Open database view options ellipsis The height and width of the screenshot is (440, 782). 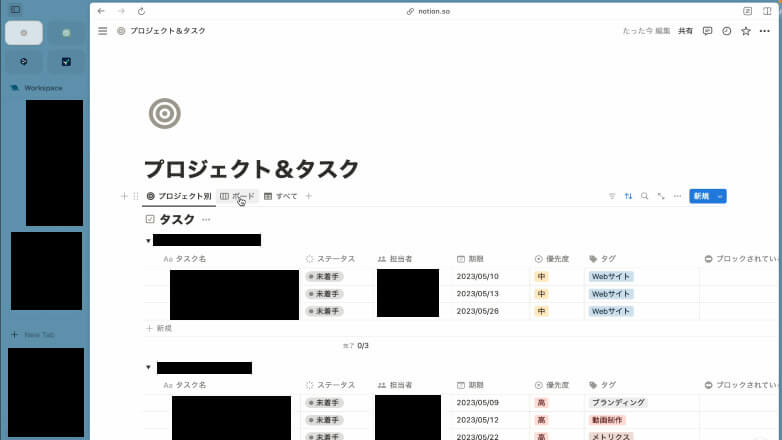point(677,196)
